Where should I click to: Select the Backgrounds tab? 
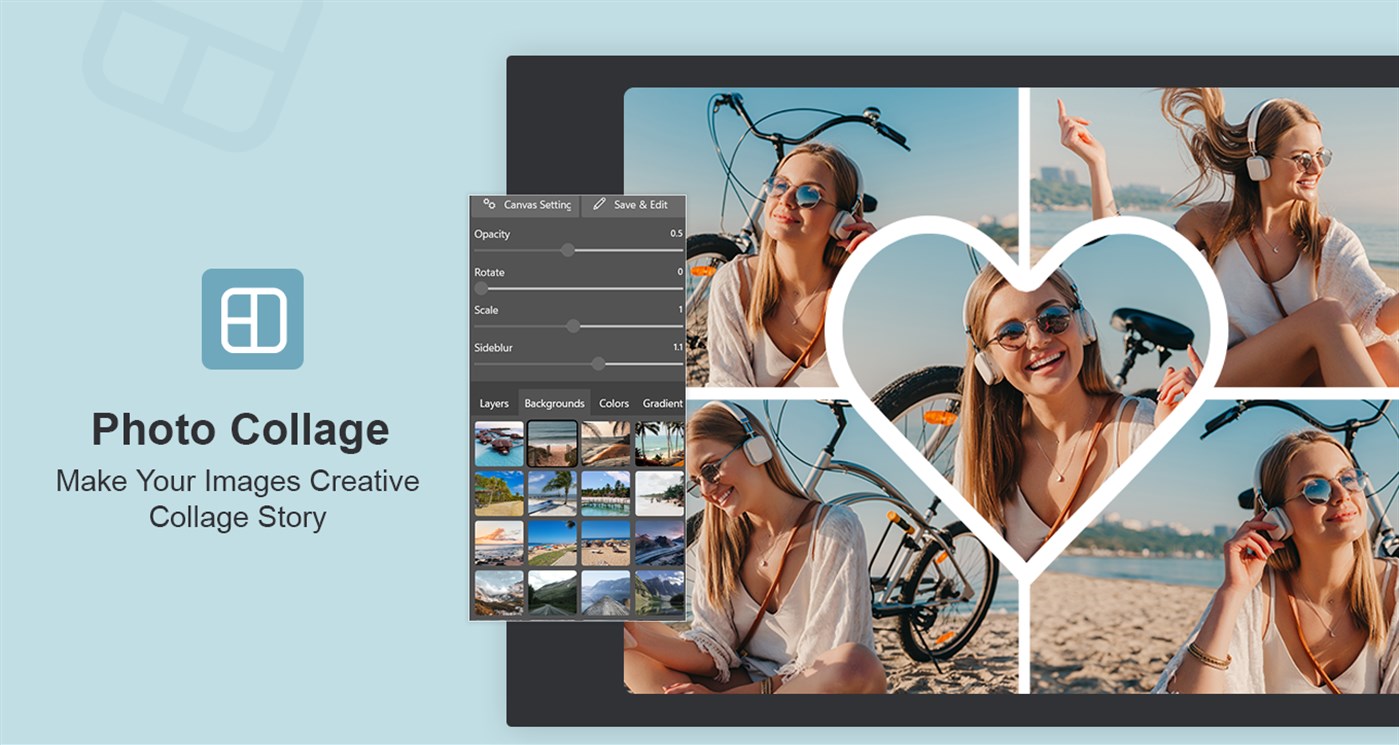click(557, 403)
